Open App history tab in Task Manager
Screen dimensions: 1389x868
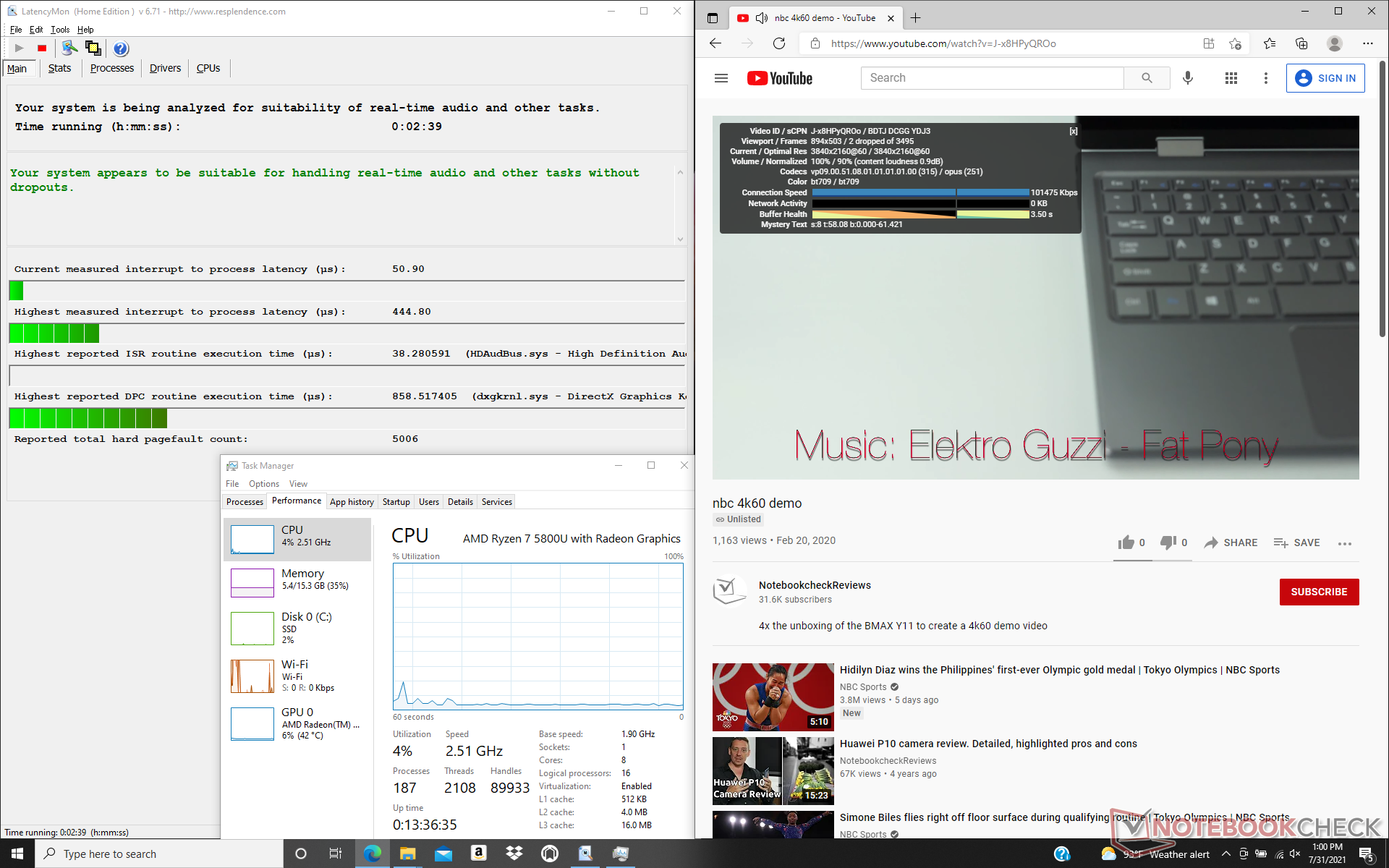tap(352, 501)
